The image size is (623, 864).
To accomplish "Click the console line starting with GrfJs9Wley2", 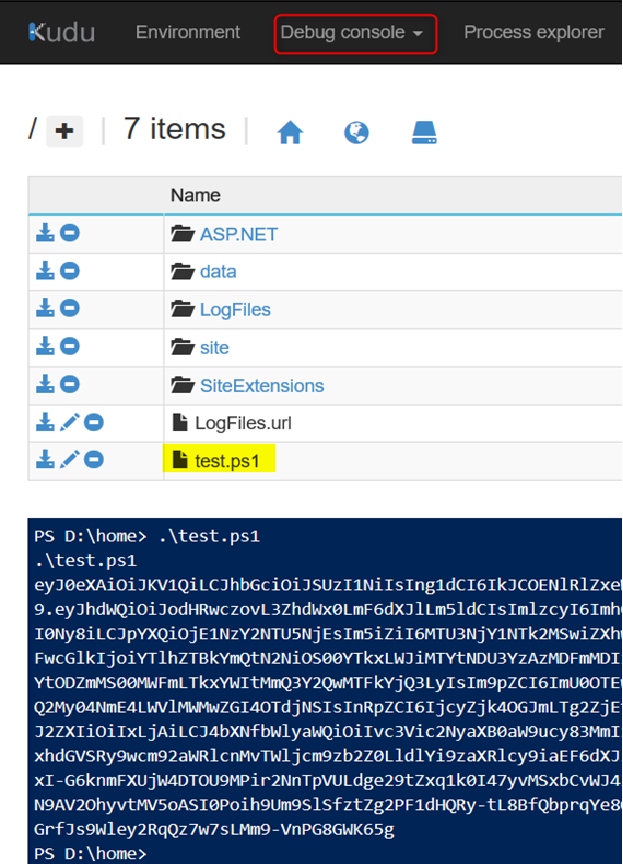I will tap(214, 829).
